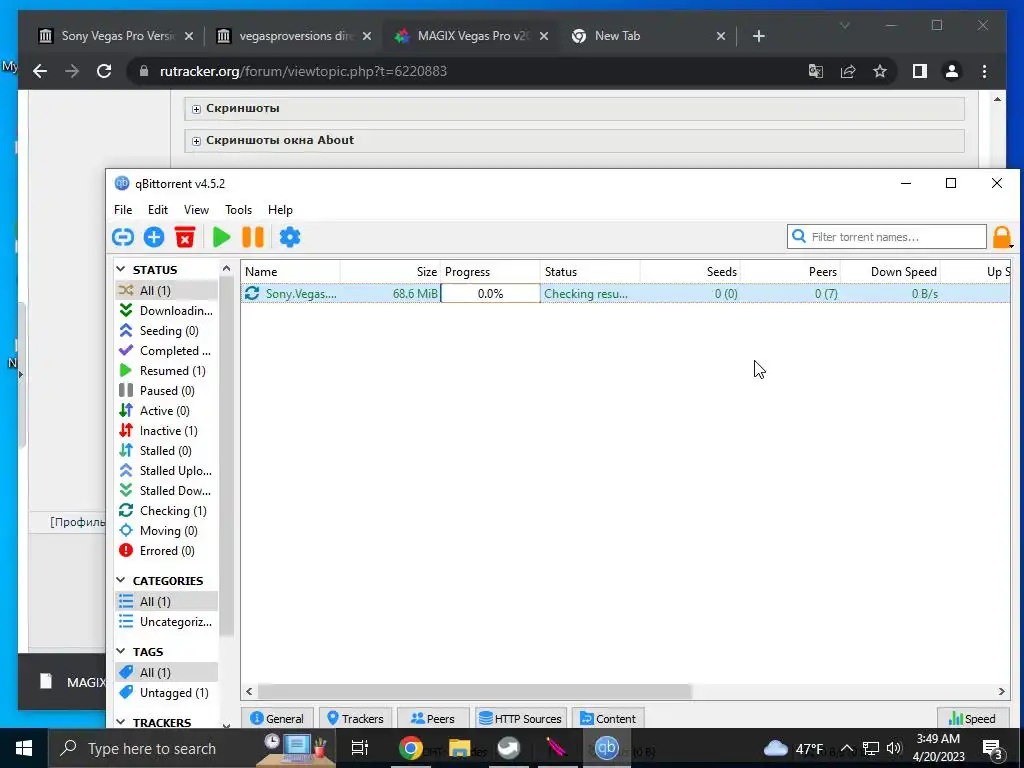Viewport: 1024px width, 768px height.
Task: Sort torrents by Down Speed column
Action: [889, 272]
